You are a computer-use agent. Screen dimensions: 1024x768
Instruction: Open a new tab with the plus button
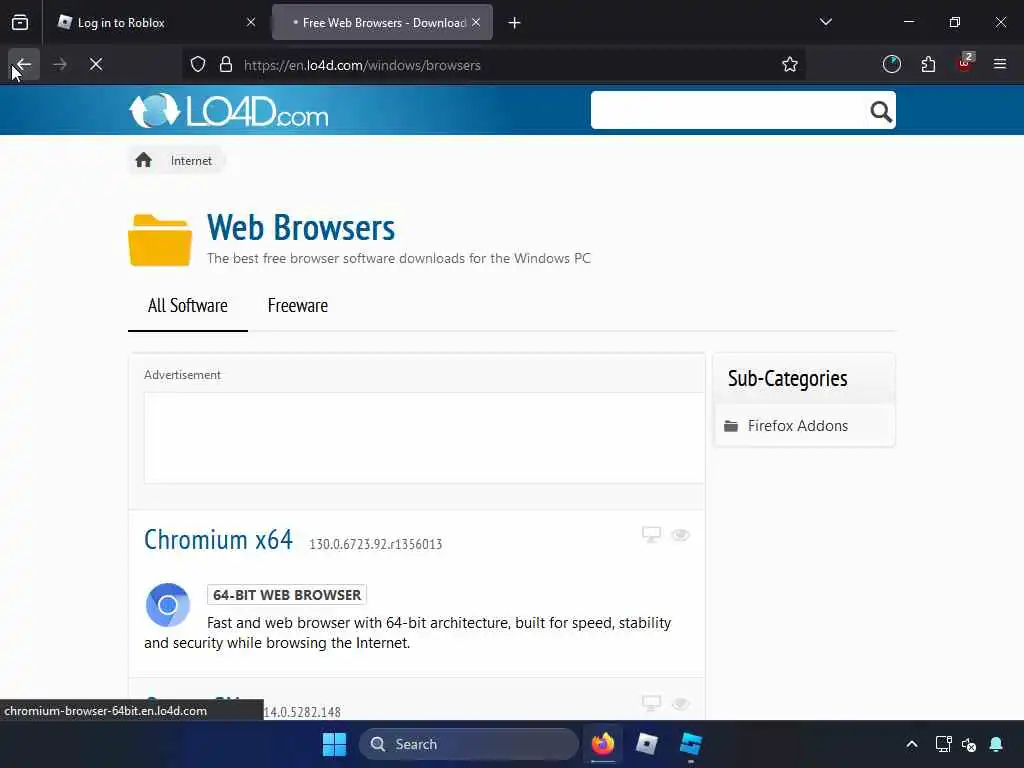515,23
